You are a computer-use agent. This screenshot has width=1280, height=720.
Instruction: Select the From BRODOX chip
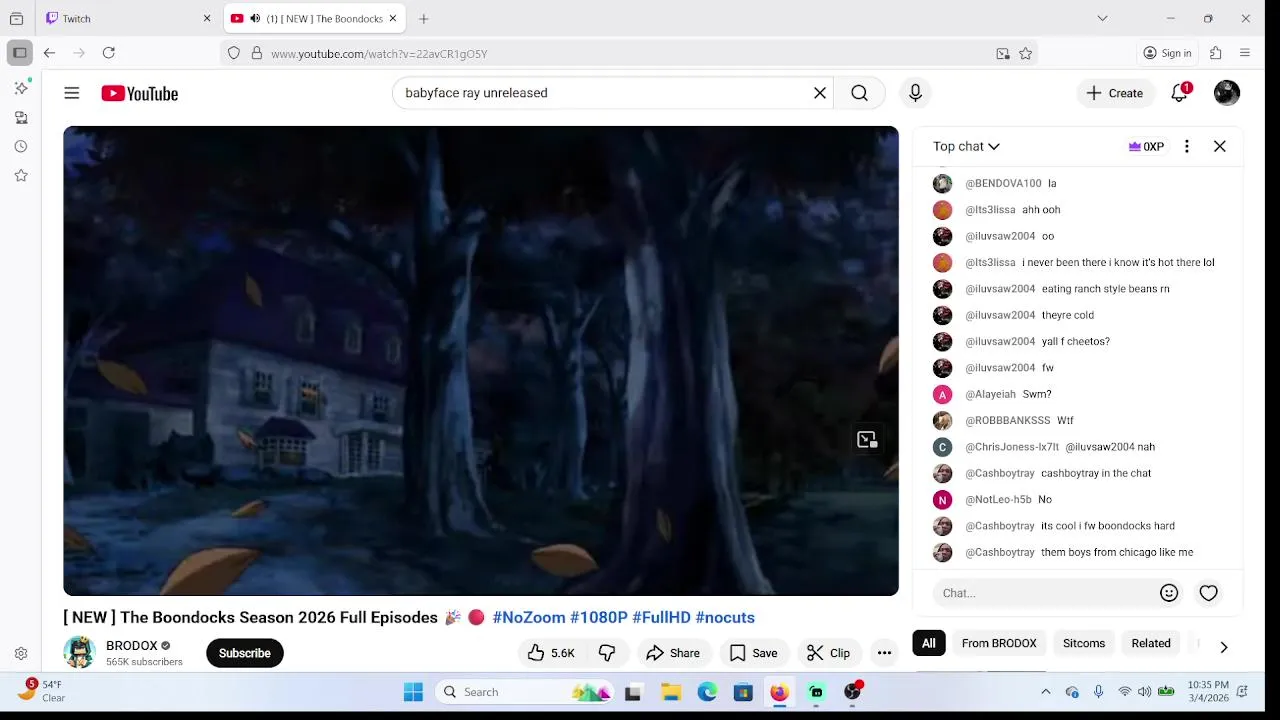tap(999, 643)
